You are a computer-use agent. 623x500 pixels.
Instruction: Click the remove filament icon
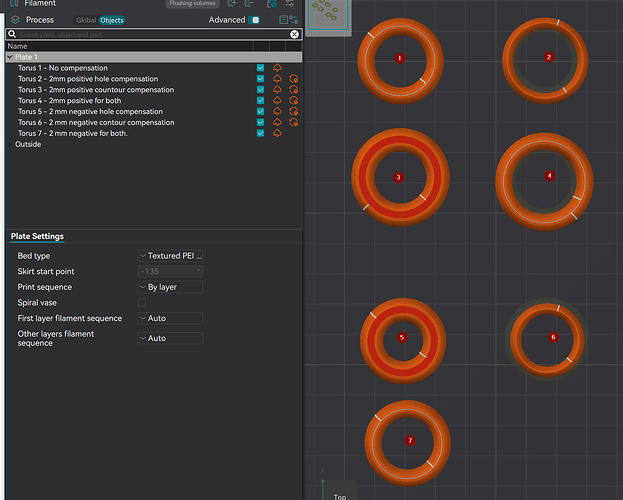(250, 4)
